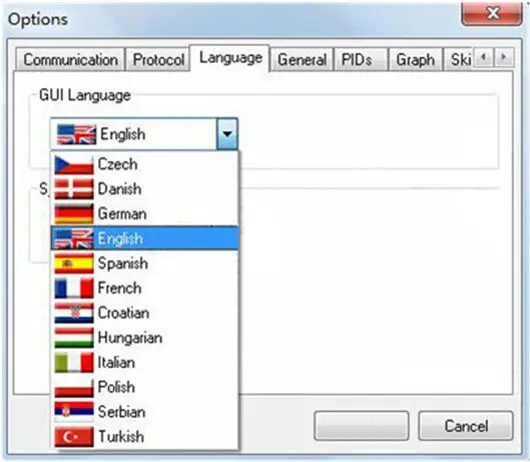
Task: Click the German flag icon
Action: point(74,214)
